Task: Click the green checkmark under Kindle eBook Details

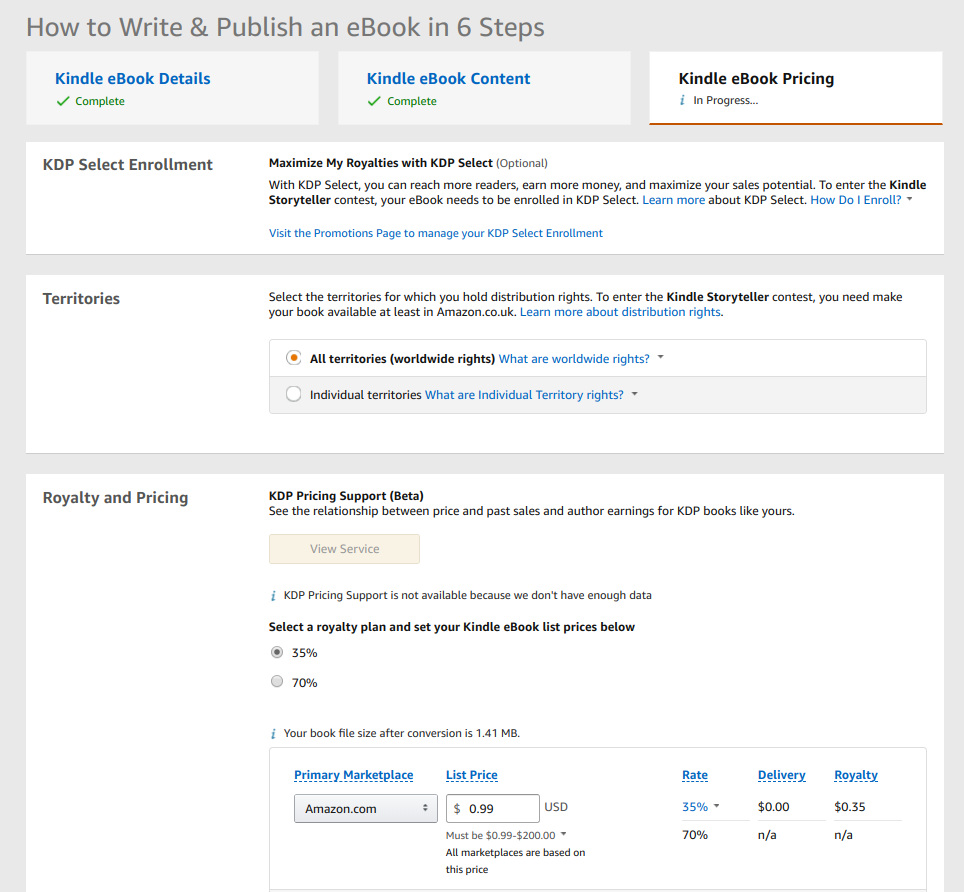Action: click(63, 101)
